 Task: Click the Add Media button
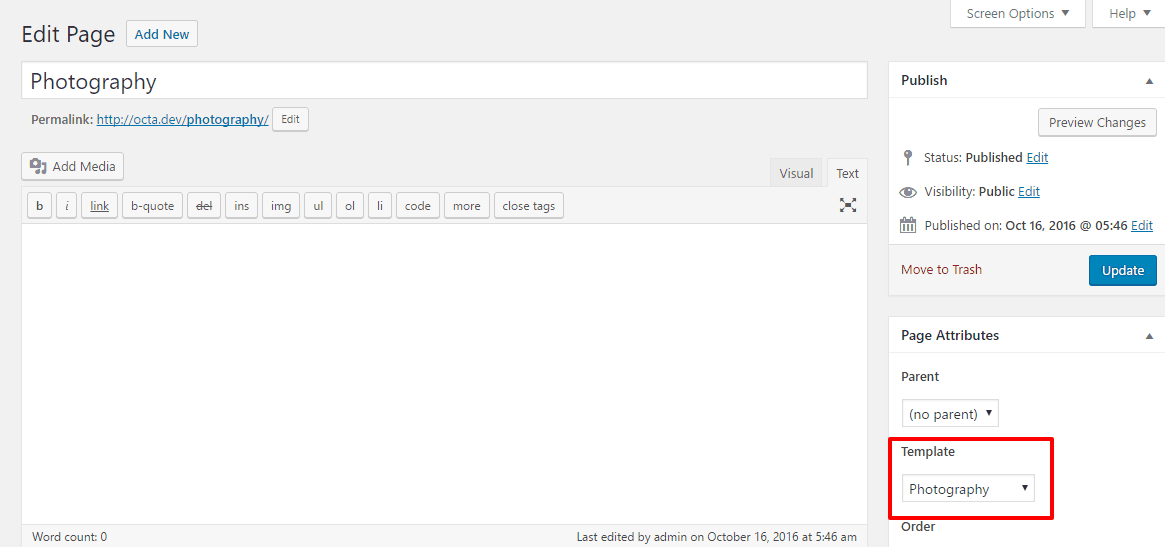click(73, 167)
